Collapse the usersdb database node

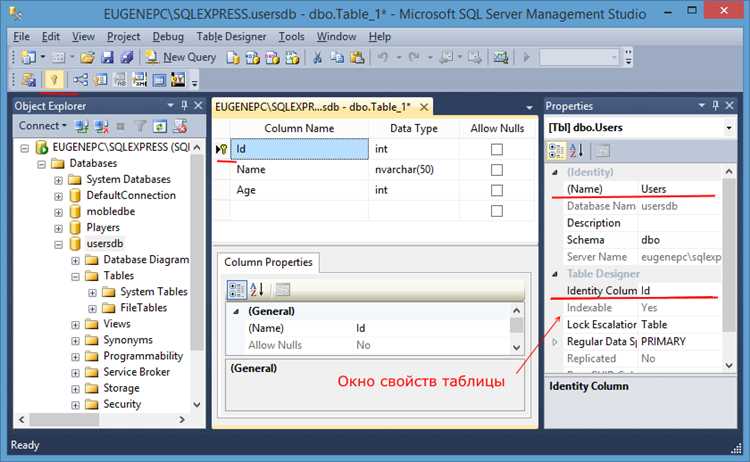(x=59, y=244)
